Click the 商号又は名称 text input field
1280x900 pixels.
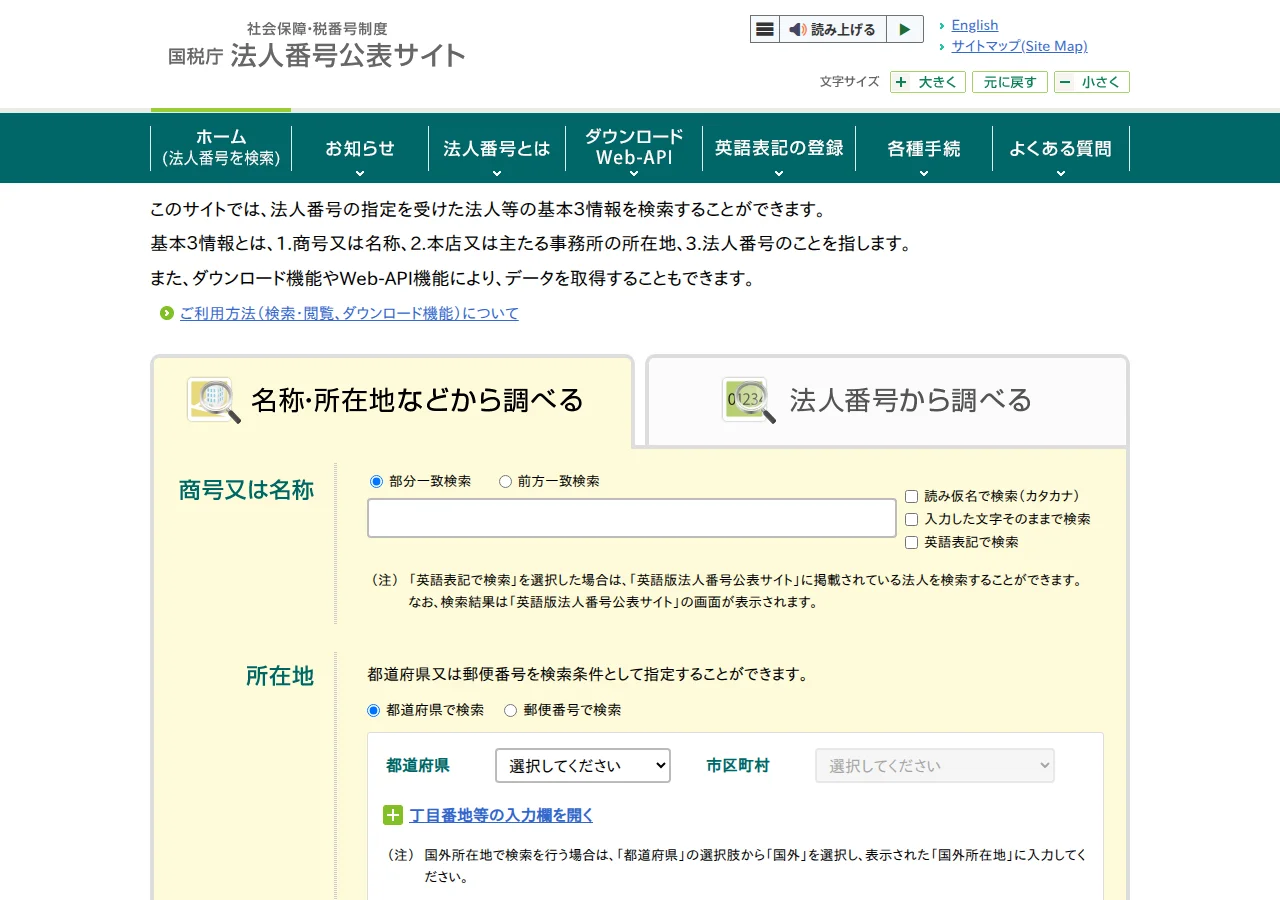pos(632,518)
